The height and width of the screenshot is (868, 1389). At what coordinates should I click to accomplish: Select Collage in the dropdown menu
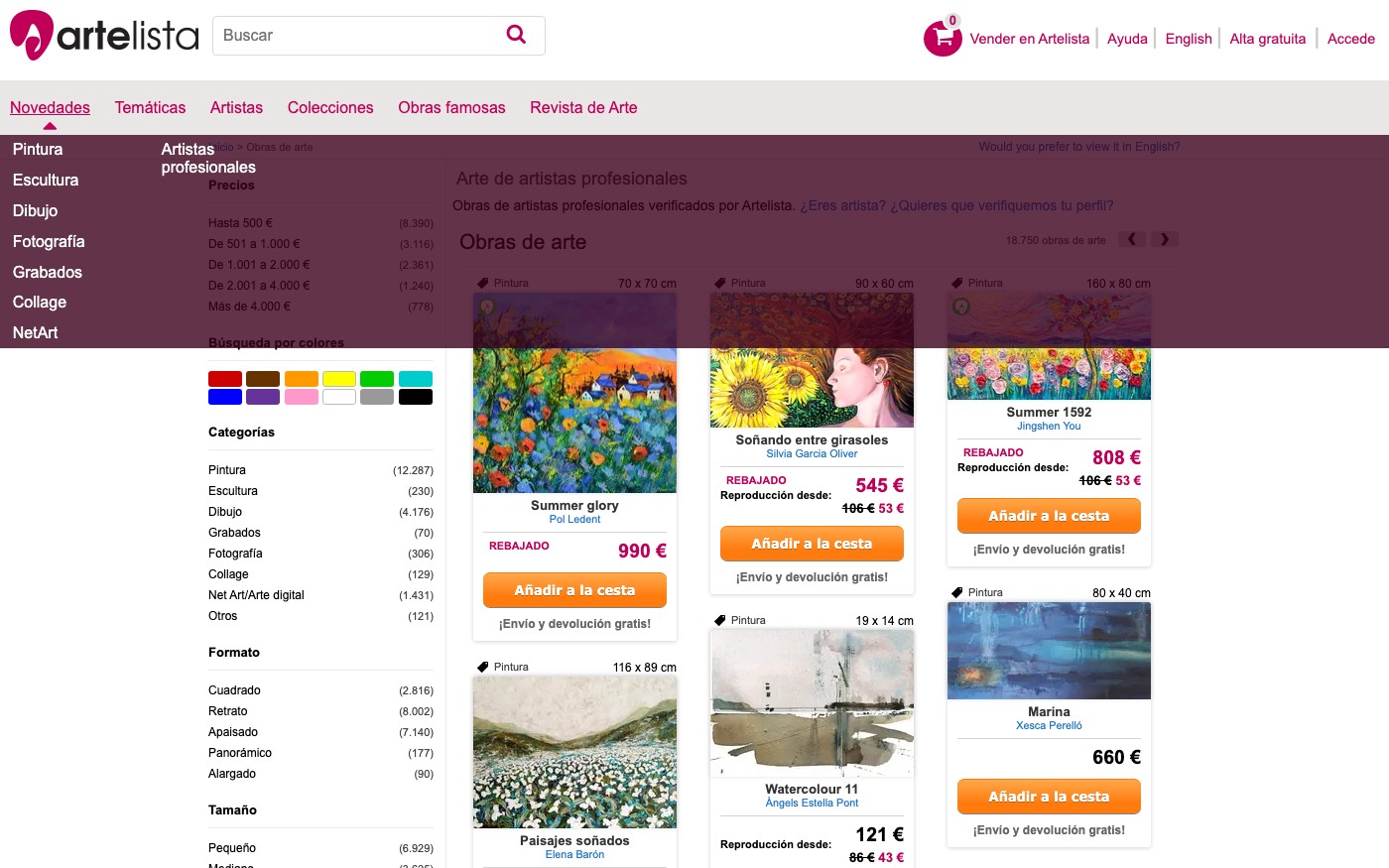(40, 302)
